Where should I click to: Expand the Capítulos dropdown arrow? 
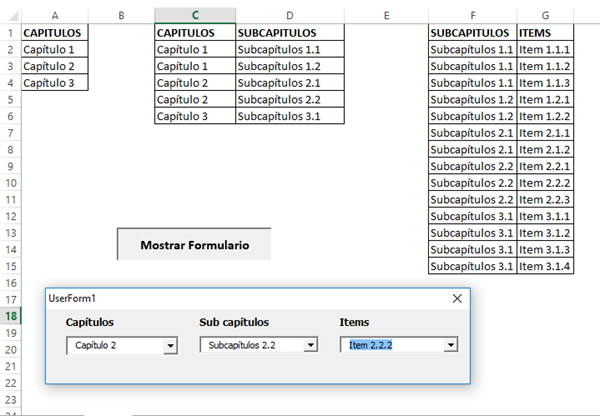(x=170, y=345)
